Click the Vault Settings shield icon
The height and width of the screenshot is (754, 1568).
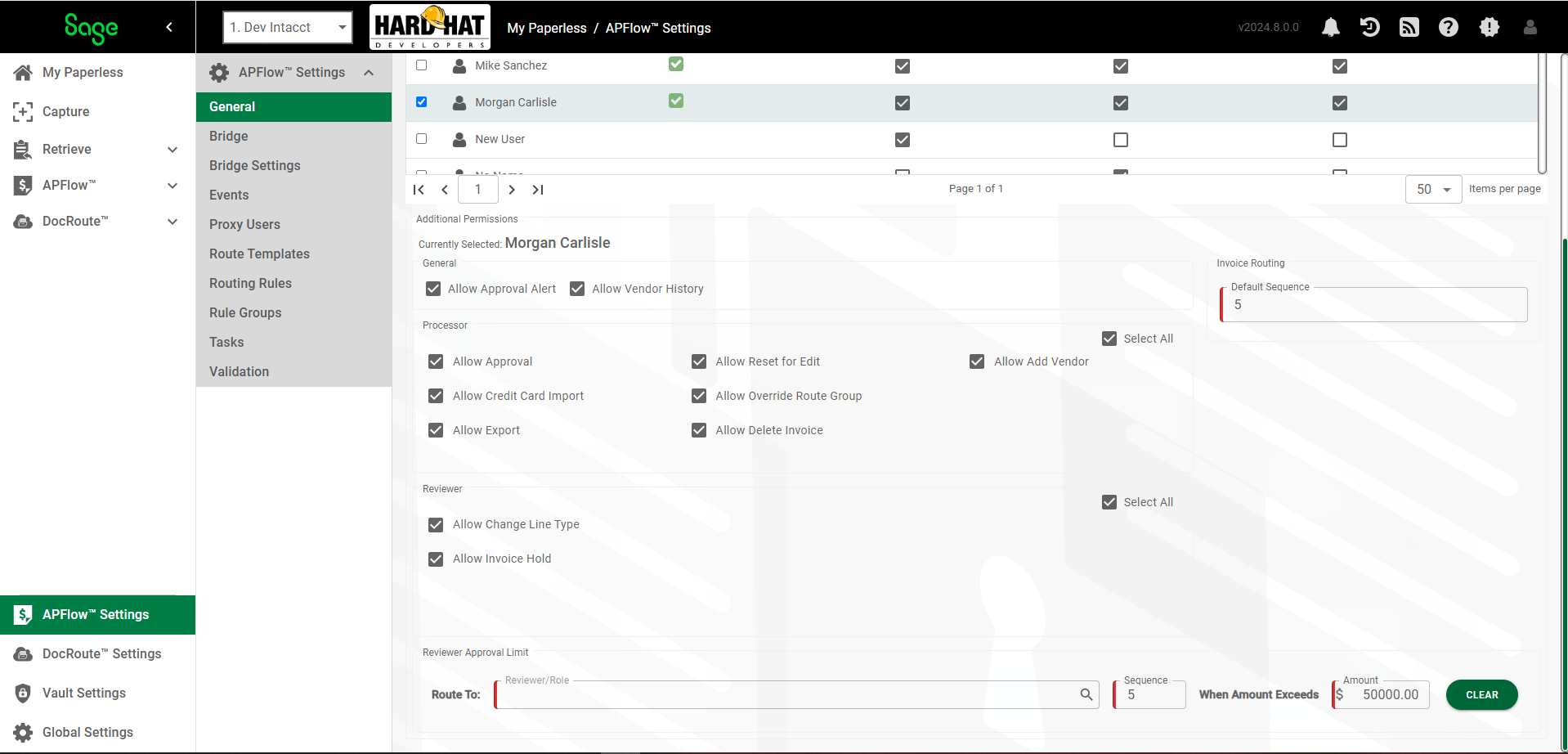click(23, 693)
